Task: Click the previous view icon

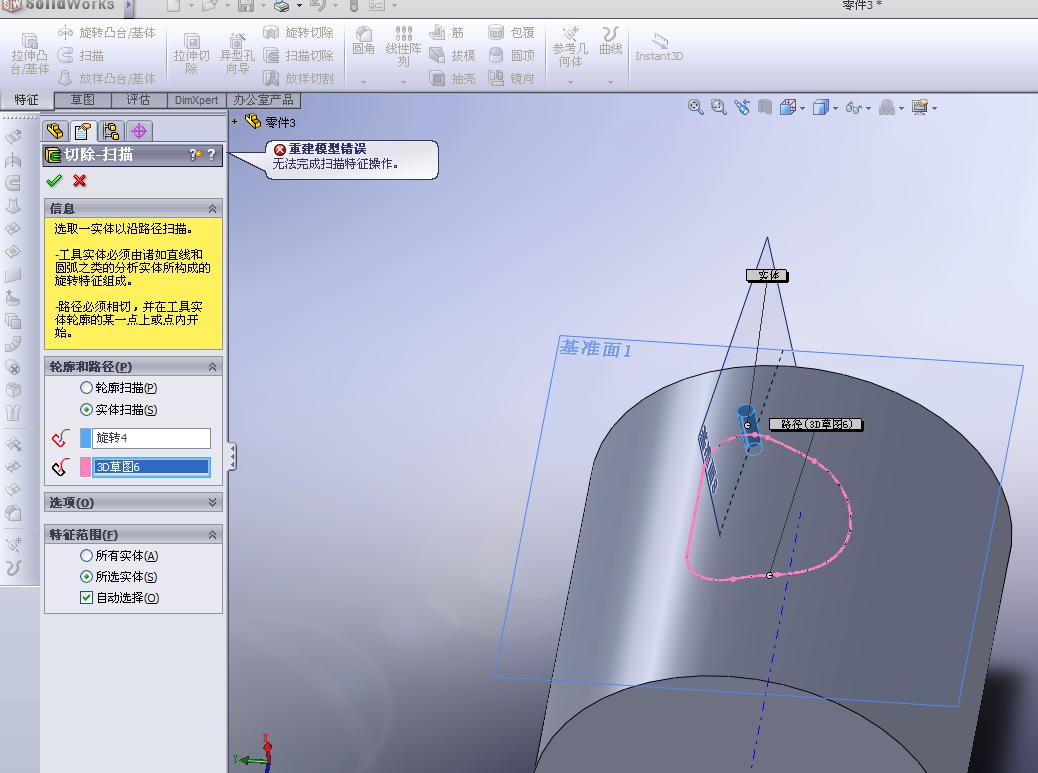Action: click(742, 107)
